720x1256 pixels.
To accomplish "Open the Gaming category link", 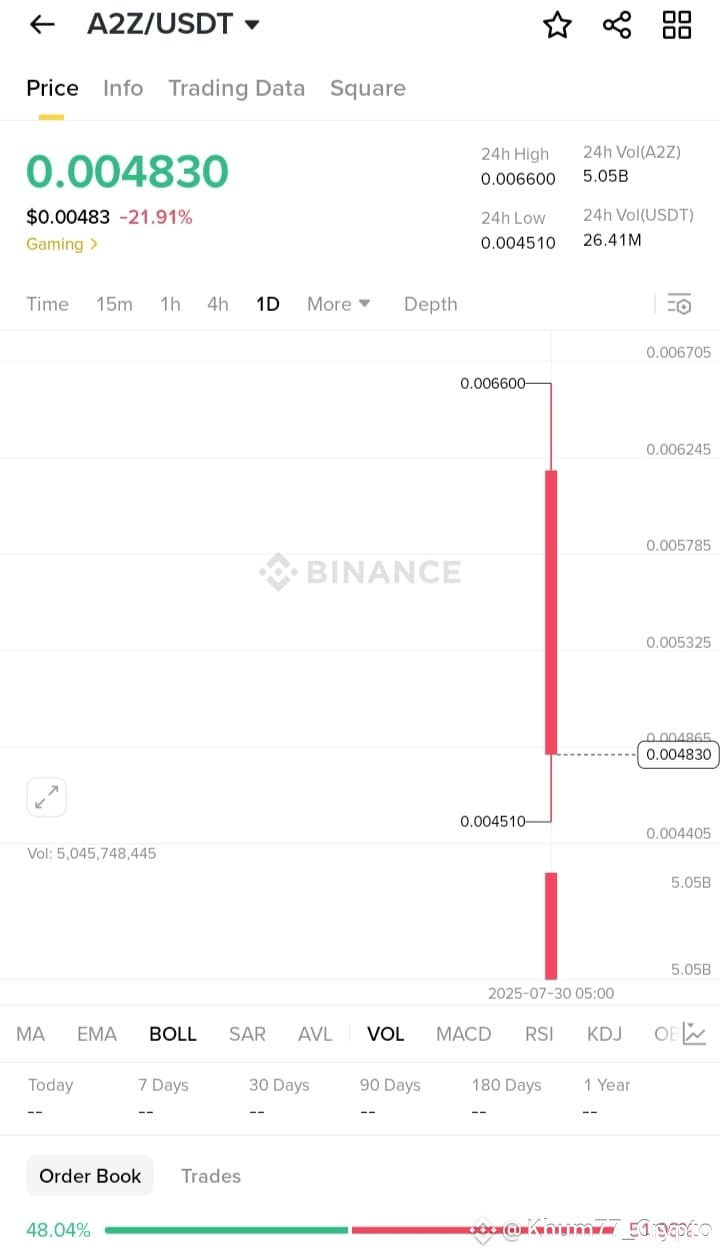I will tap(62, 243).
